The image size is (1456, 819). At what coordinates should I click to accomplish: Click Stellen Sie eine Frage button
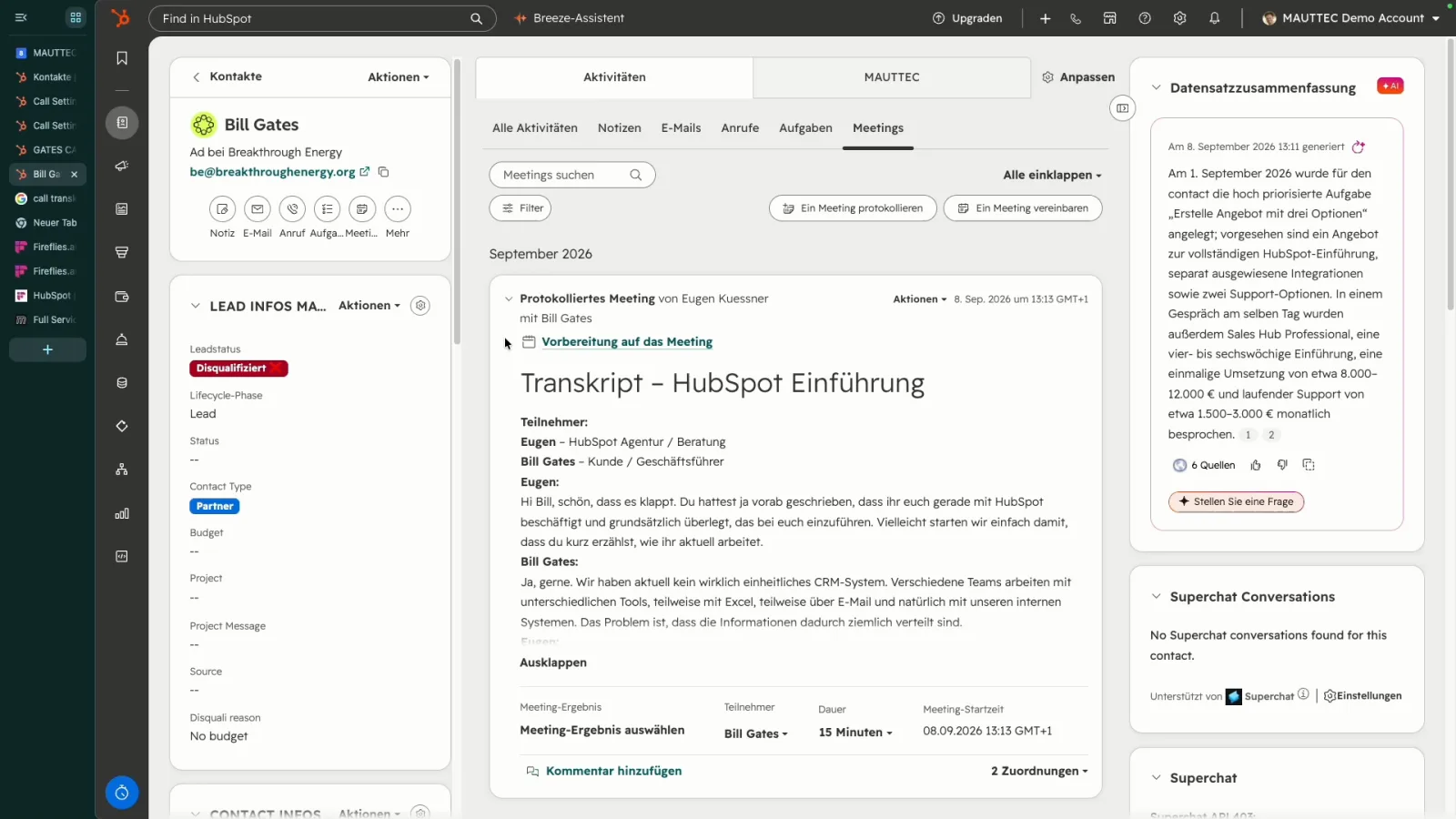(x=1236, y=501)
